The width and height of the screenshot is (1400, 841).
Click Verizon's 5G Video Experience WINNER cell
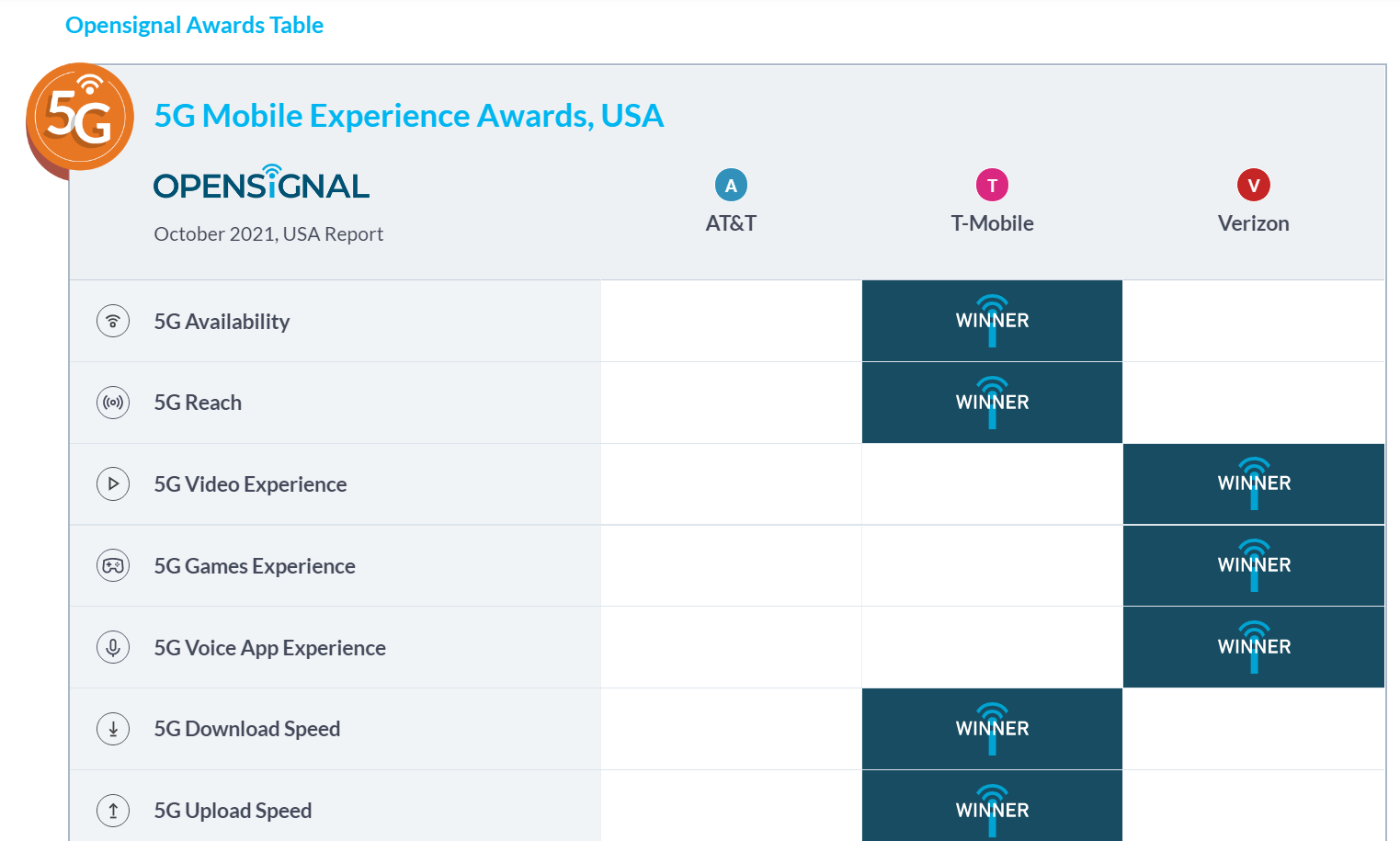tap(1254, 483)
